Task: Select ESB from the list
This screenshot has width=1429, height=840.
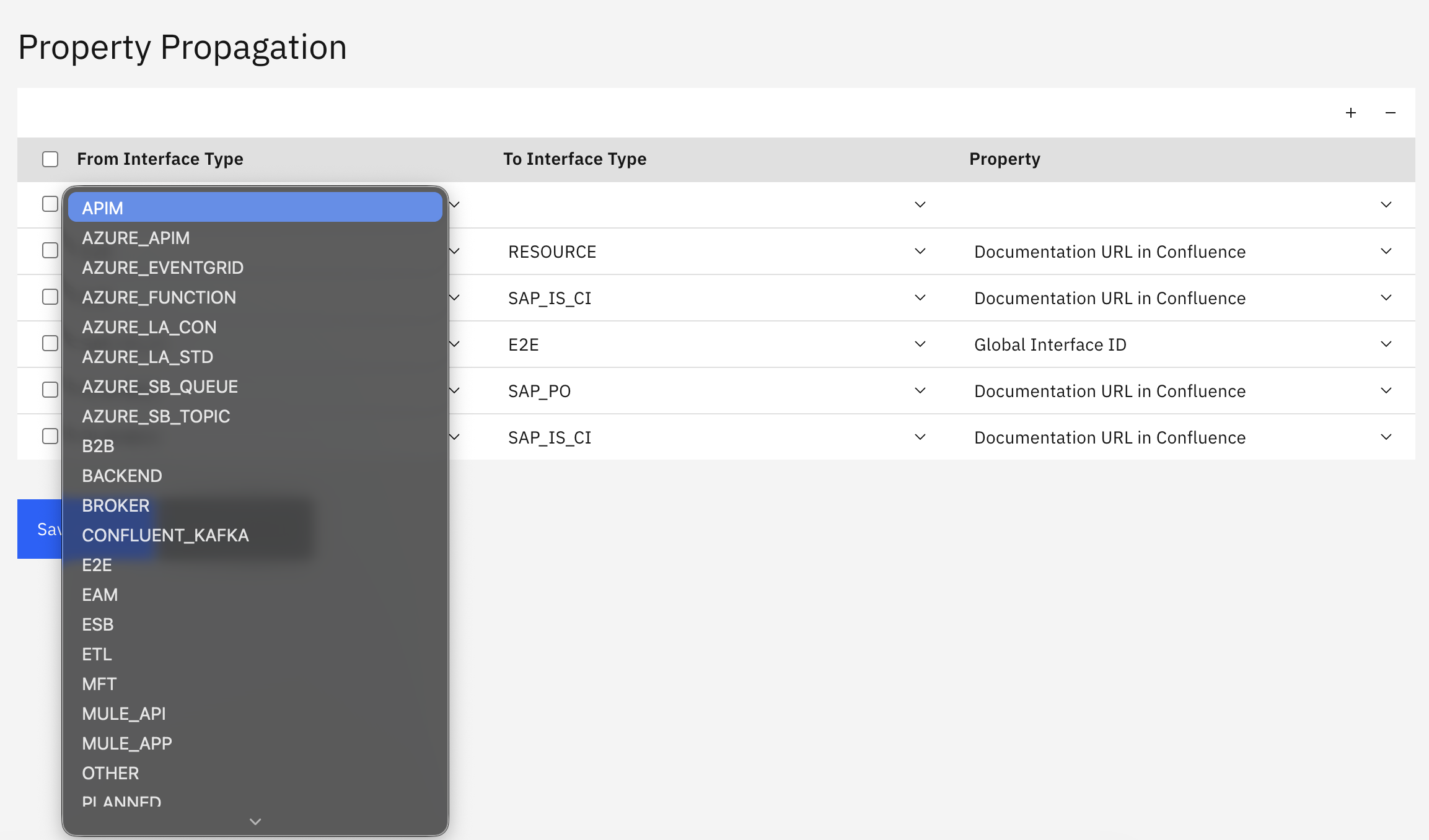Action: coord(255,624)
